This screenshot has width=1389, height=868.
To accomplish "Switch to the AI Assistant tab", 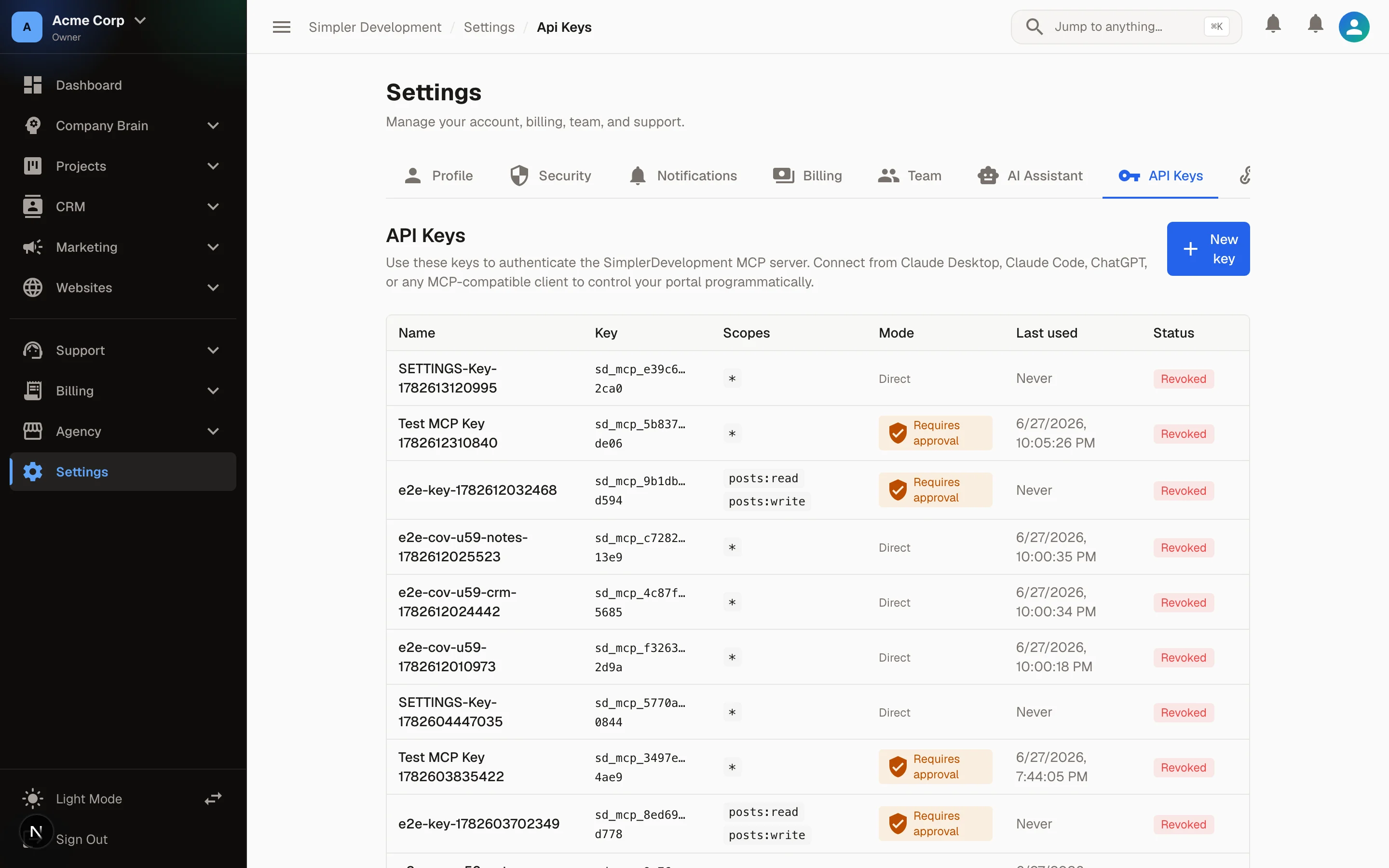I will coord(1030,176).
